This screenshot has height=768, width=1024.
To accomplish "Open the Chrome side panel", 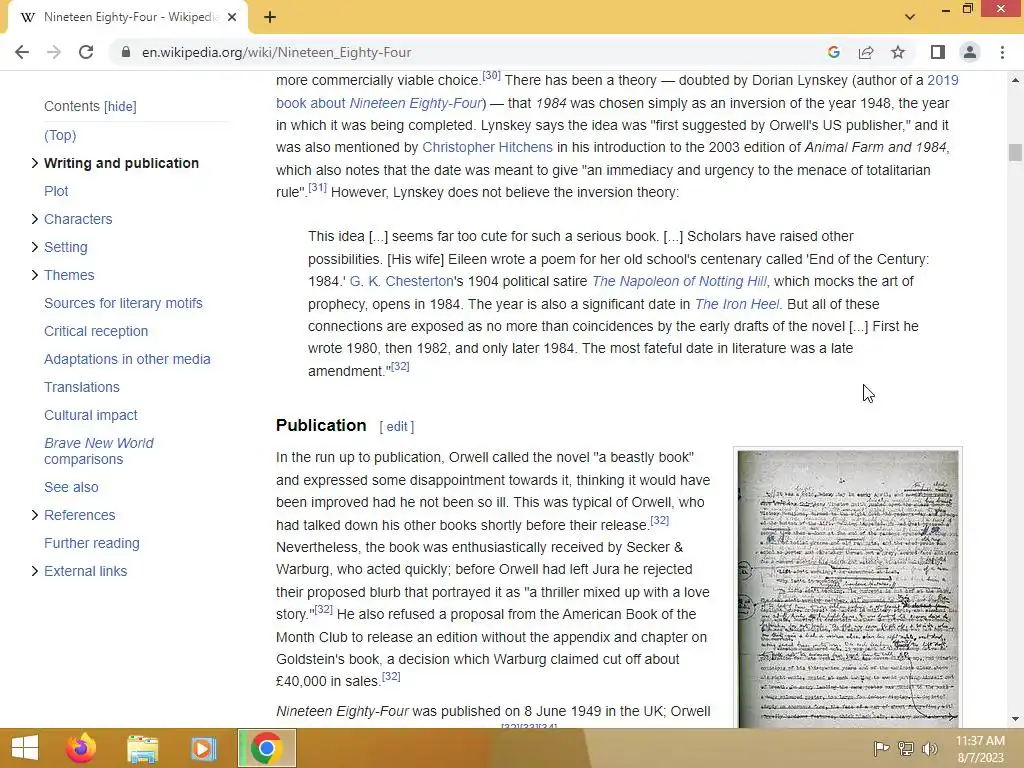I will 938,52.
